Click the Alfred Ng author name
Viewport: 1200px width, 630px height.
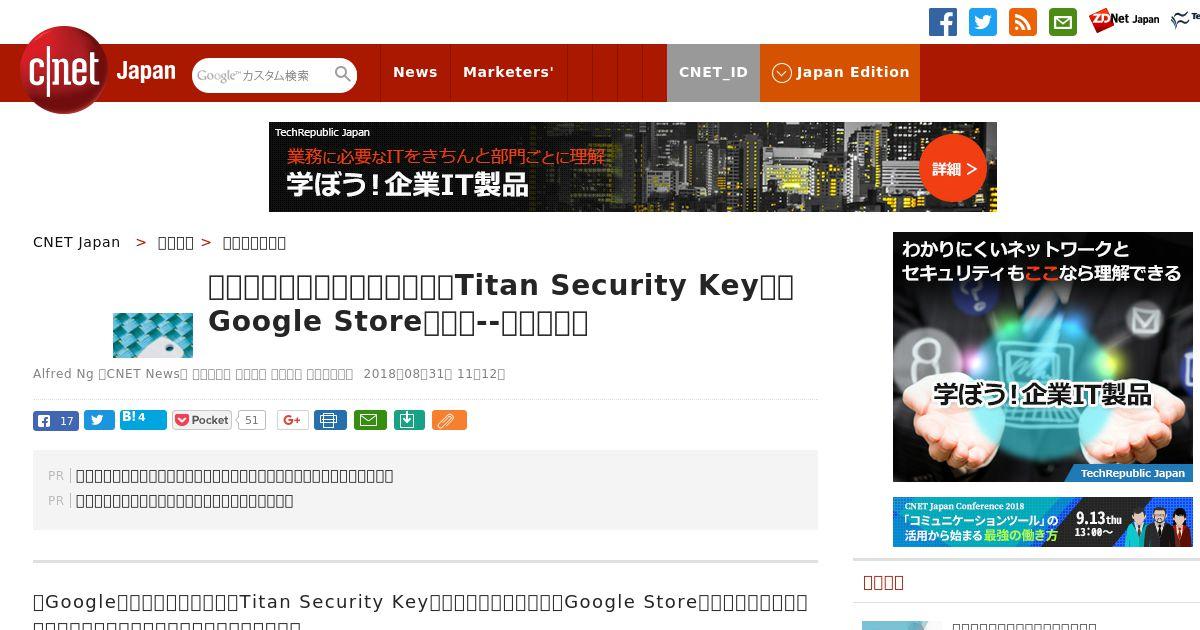point(63,374)
